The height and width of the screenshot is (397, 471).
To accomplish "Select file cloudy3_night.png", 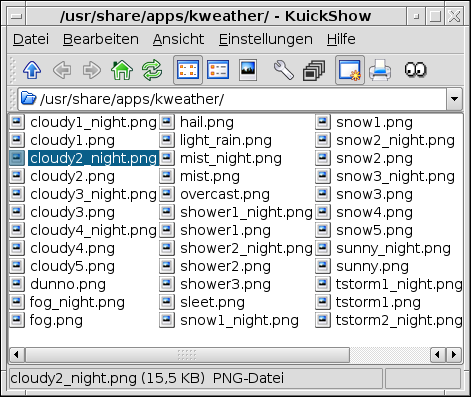I will 93,194.
